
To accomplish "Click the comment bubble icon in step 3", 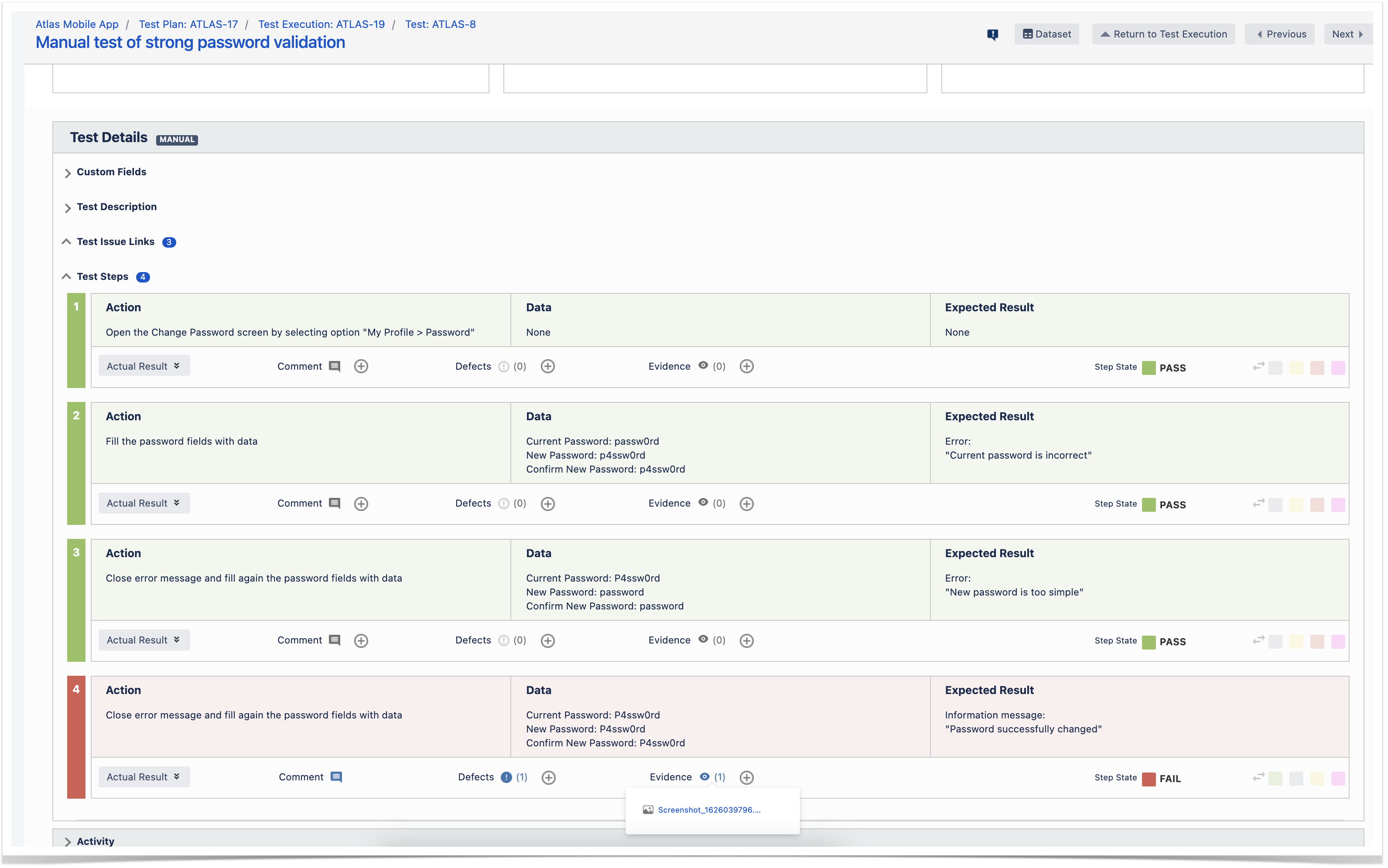I will pos(335,640).
